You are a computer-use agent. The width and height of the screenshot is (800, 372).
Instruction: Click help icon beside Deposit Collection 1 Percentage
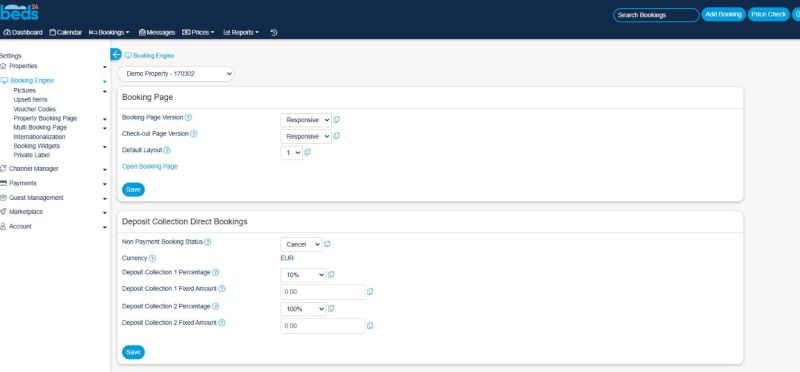(x=215, y=272)
